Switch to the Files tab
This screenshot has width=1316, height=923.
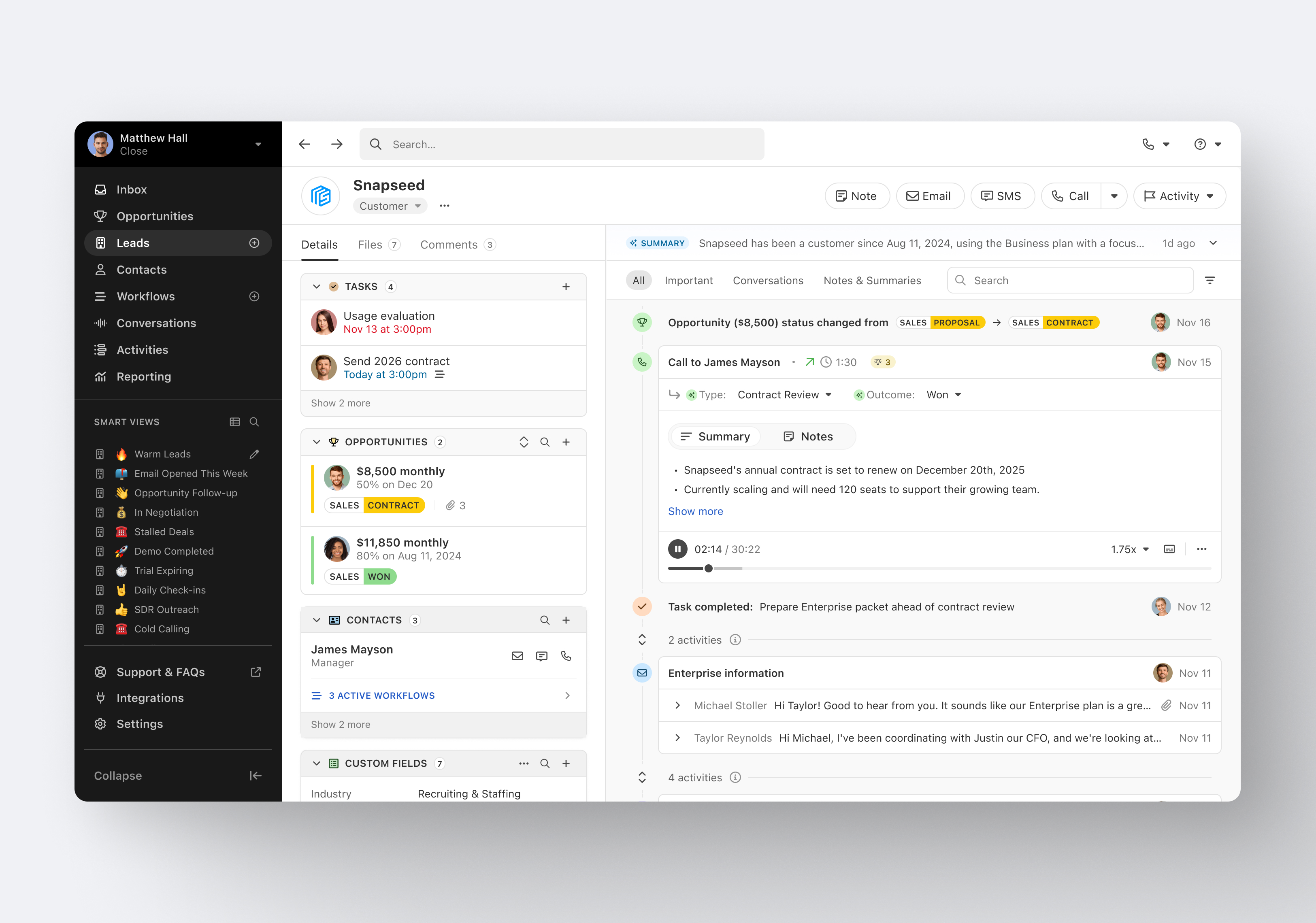(x=370, y=245)
